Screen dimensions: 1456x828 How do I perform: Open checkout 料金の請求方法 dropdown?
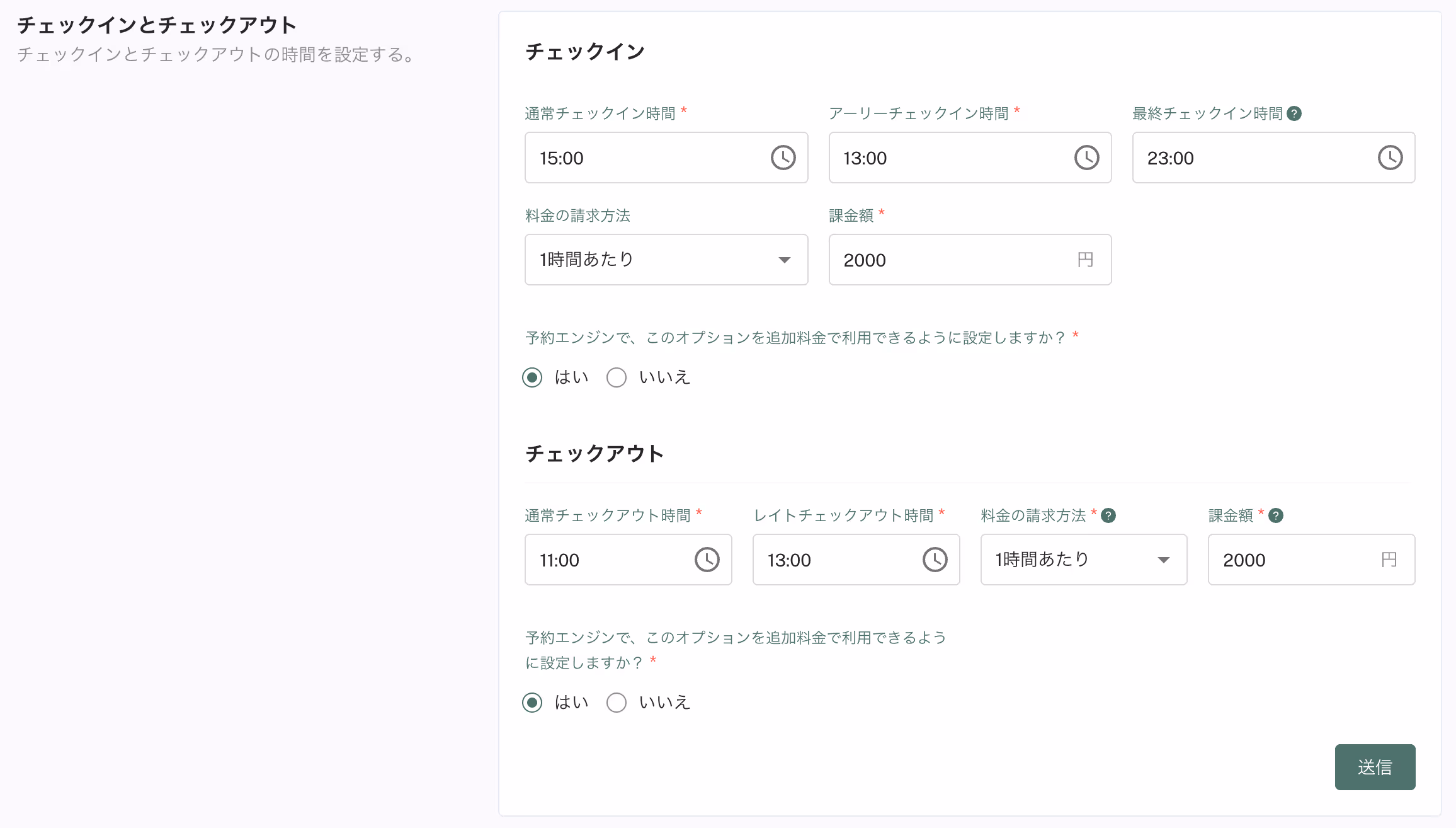1083,560
